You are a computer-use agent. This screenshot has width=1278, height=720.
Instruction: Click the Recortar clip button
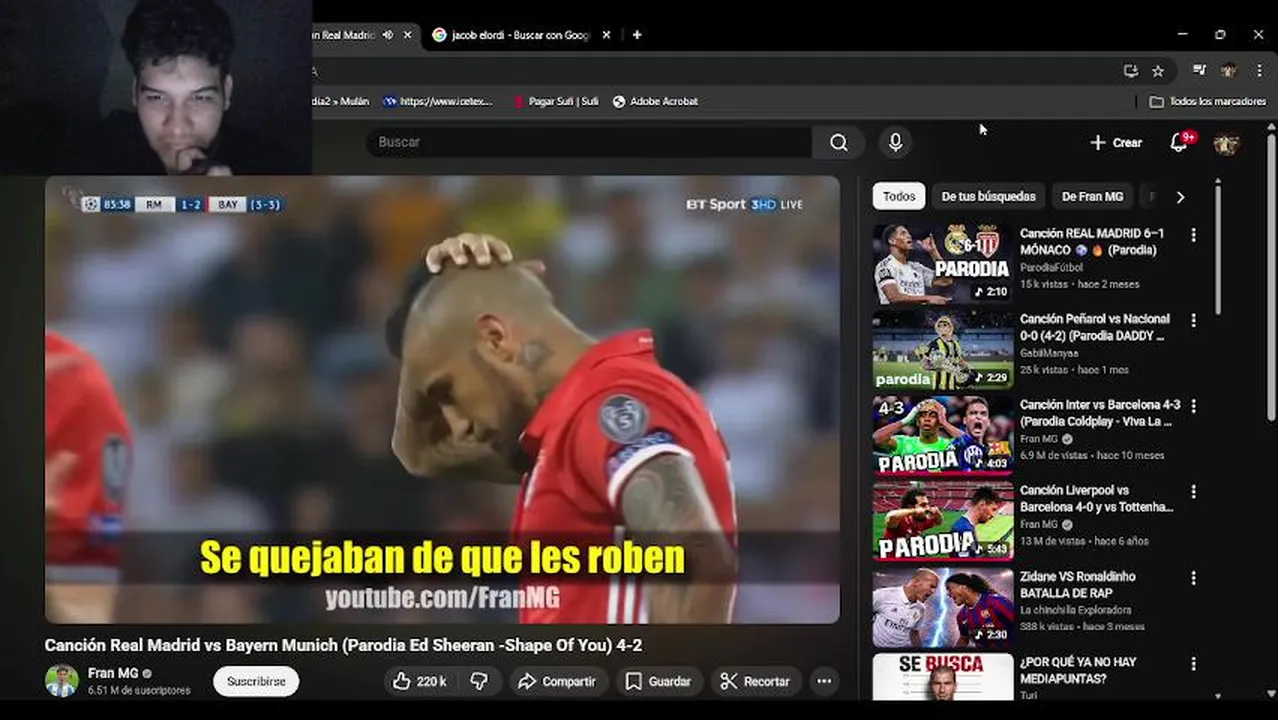point(755,681)
